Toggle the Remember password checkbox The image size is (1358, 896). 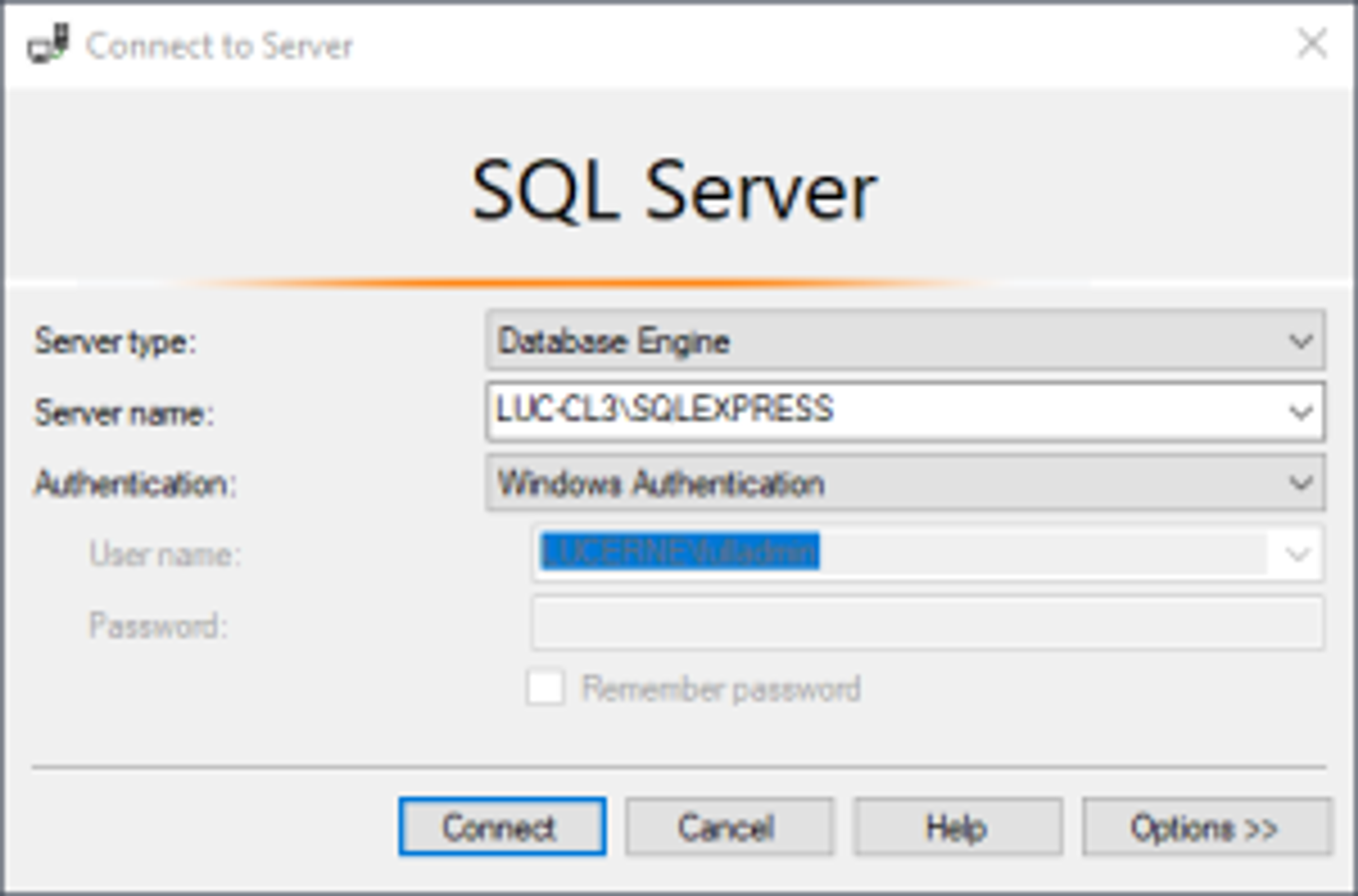point(545,687)
